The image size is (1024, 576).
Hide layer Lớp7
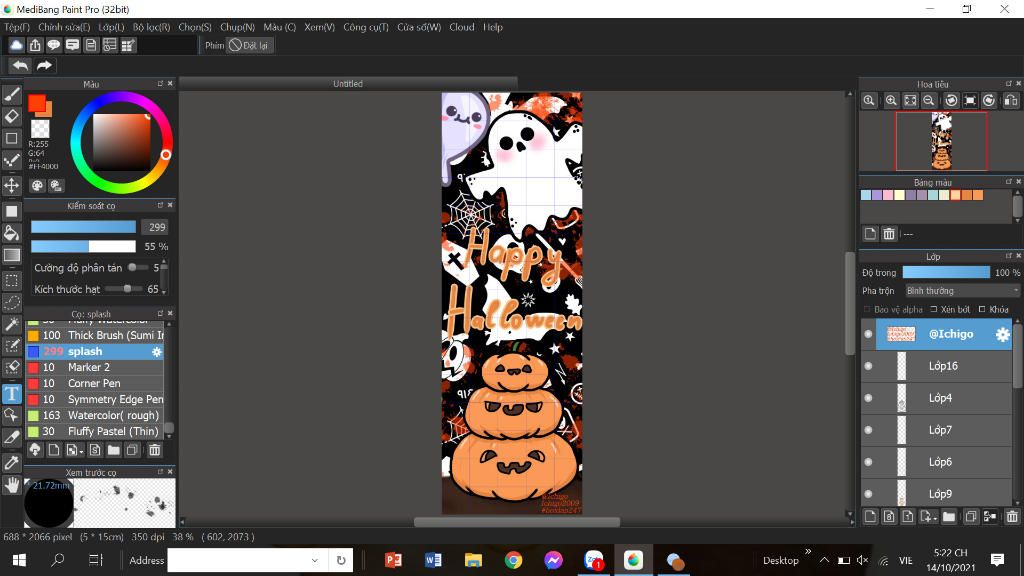click(868, 430)
